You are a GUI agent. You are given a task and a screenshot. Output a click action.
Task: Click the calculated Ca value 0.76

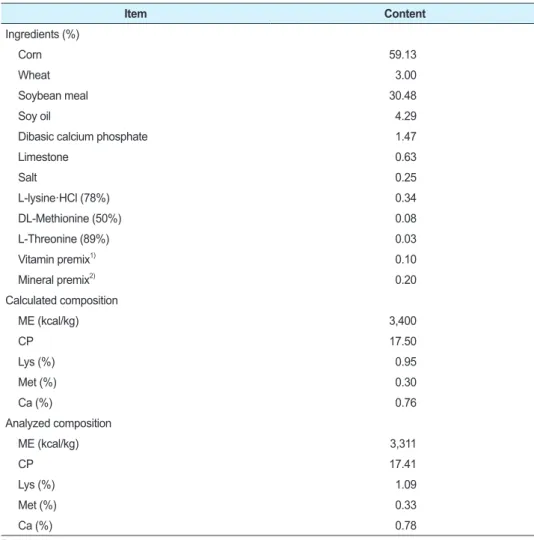click(406, 403)
